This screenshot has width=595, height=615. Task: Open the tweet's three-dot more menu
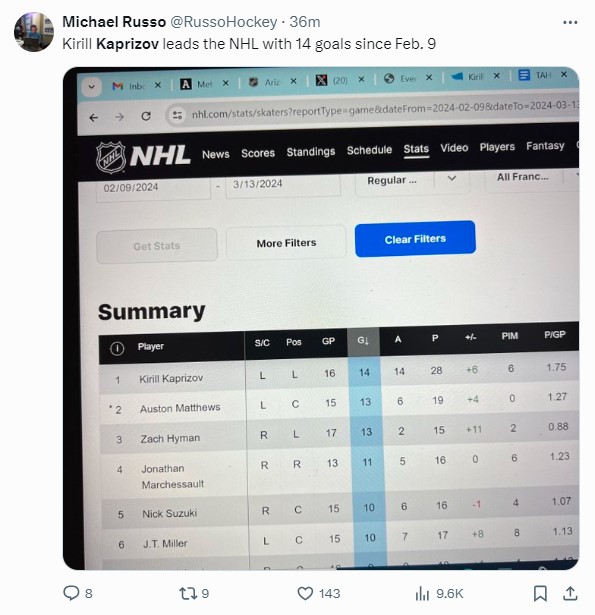(x=570, y=22)
